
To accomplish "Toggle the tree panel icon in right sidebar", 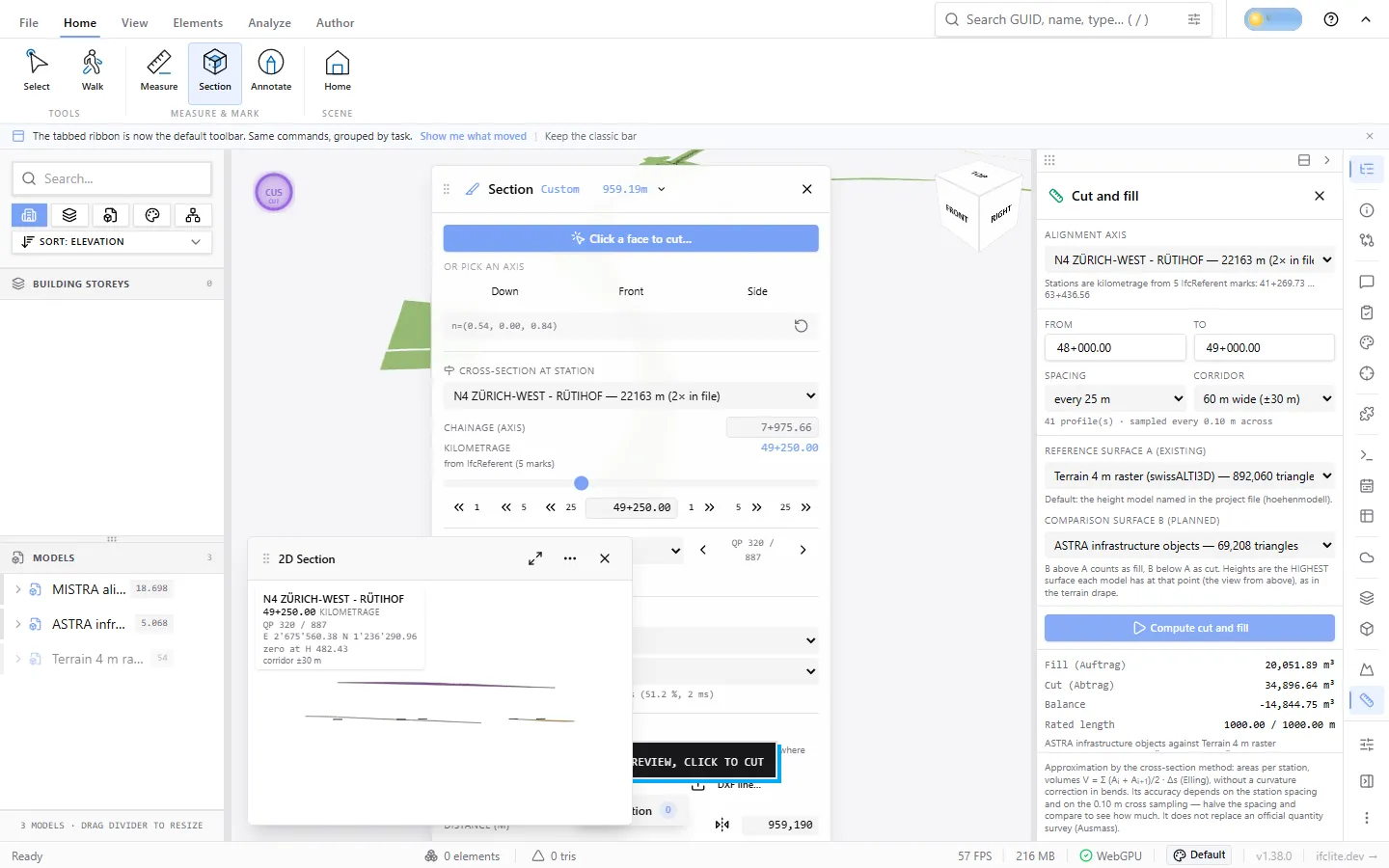I will click(1367, 169).
